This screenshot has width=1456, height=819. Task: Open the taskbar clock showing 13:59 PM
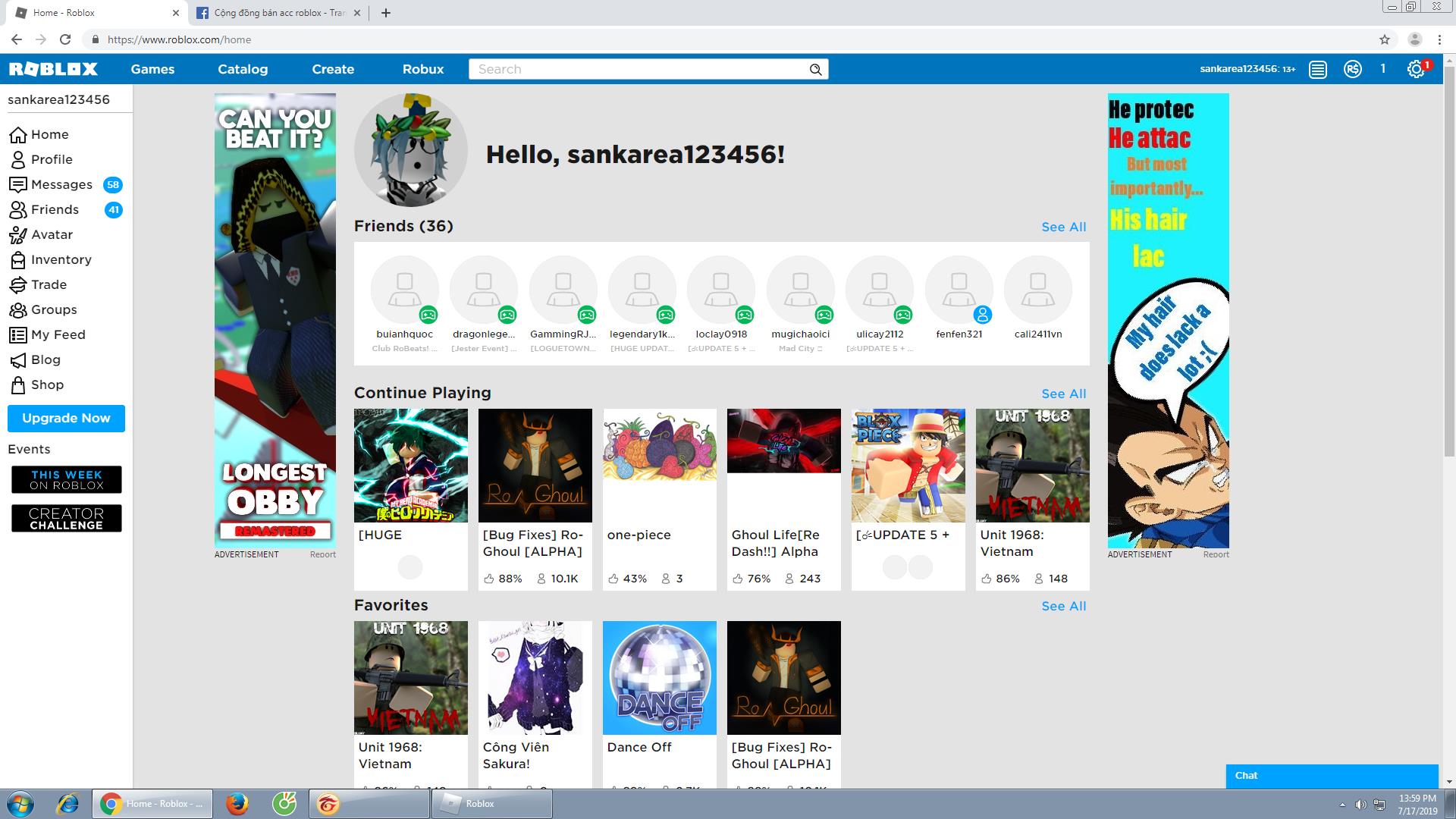tap(1417, 805)
